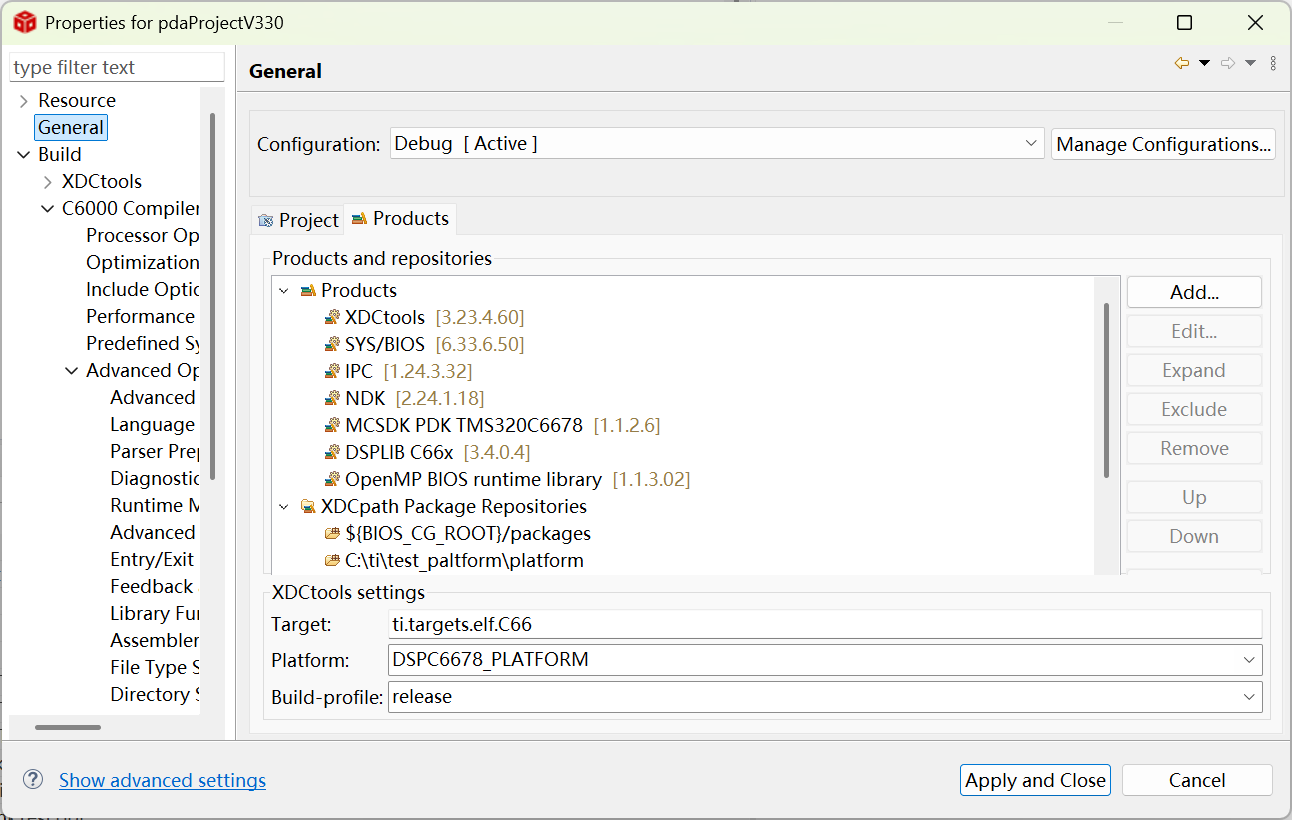The image size is (1292, 820).
Task: Select the Include Options sidebar item
Action: click(x=142, y=289)
